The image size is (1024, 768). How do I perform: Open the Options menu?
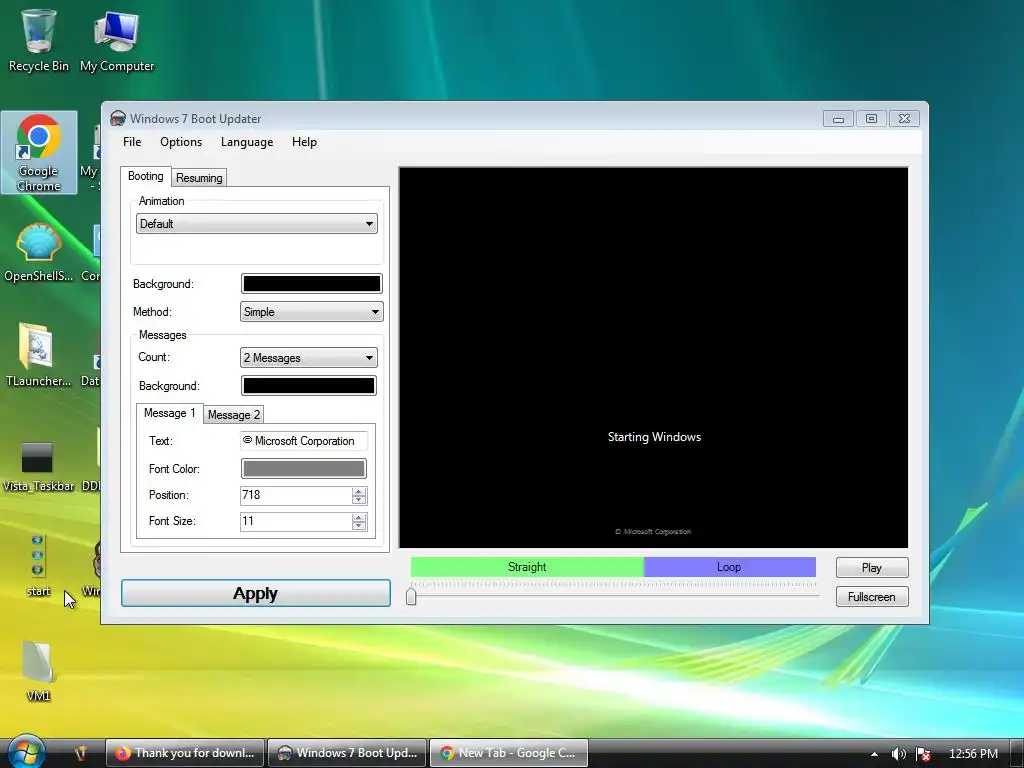[x=181, y=142]
